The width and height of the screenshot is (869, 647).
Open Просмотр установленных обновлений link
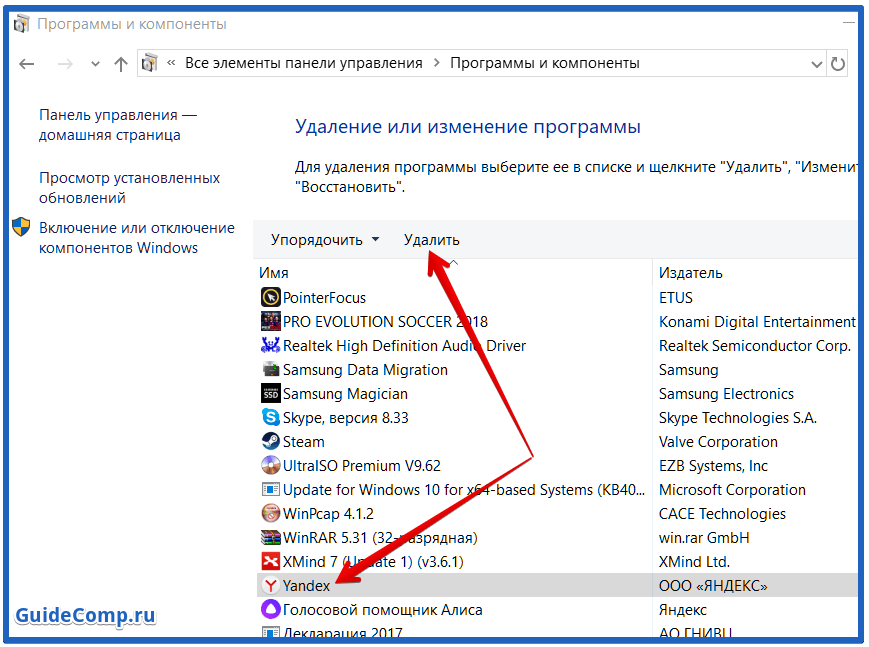pos(129,188)
